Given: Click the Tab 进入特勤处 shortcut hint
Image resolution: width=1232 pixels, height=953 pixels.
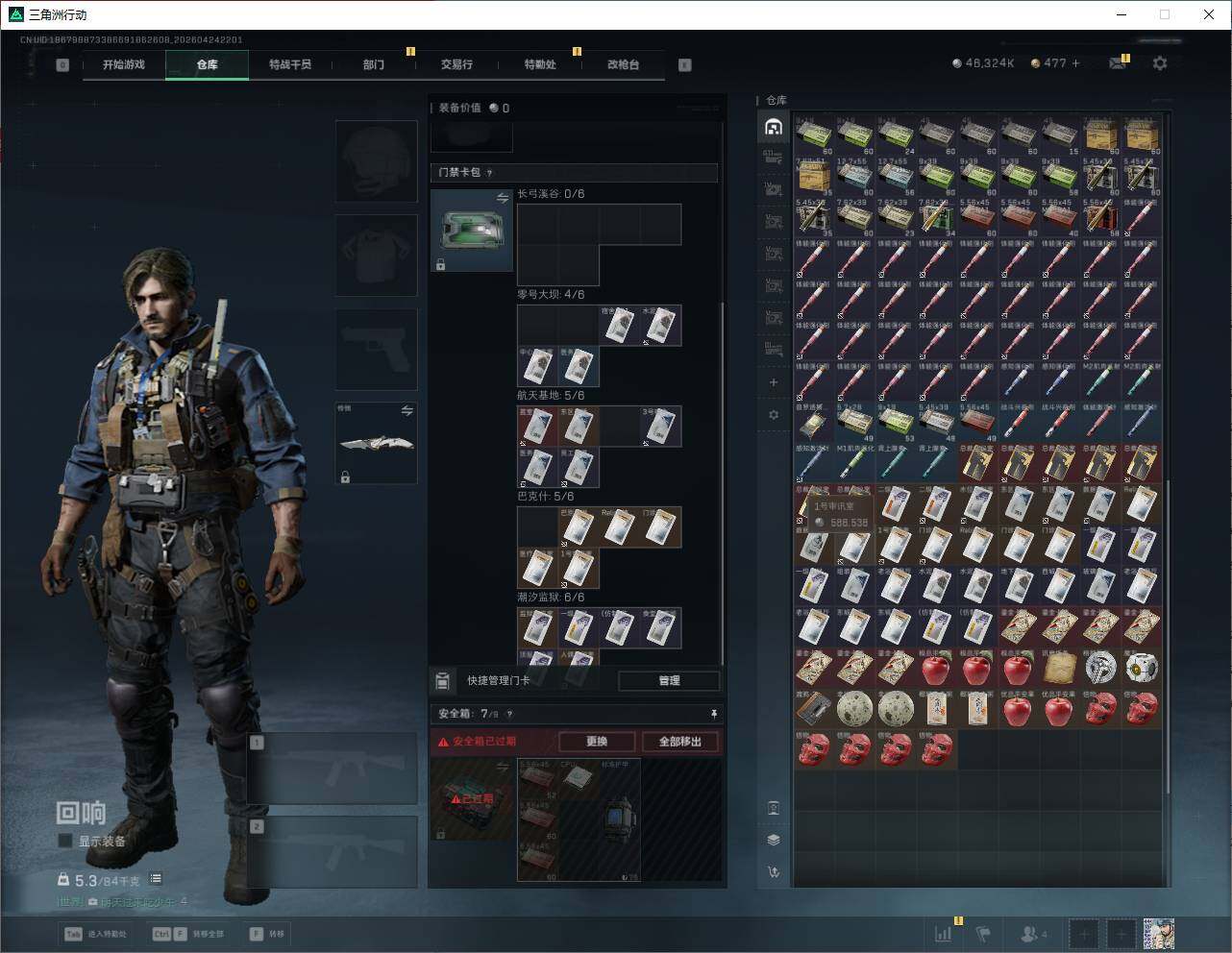Looking at the screenshot, I should (95, 934).
